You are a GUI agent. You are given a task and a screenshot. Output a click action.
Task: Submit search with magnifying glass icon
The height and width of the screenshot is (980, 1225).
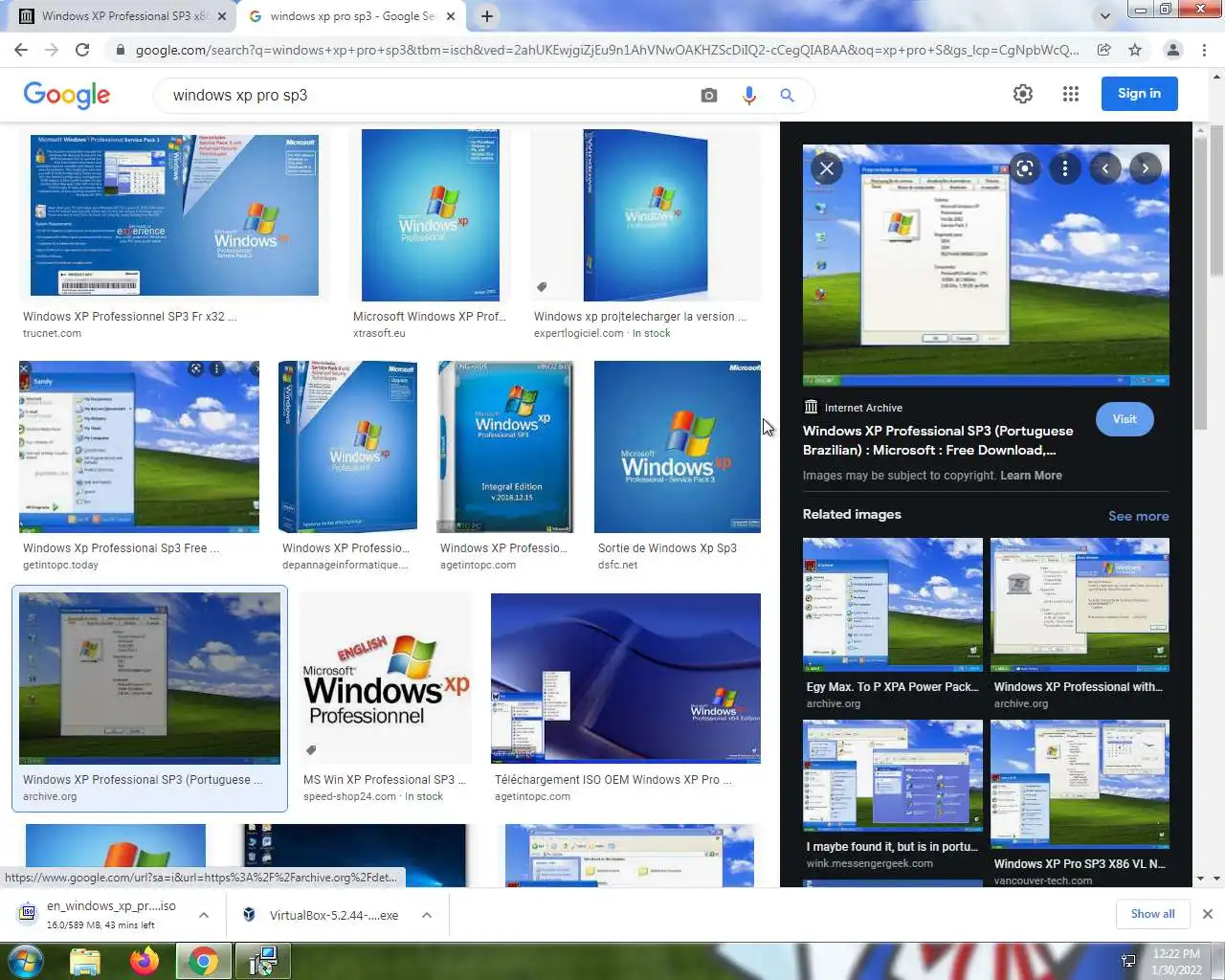[x=787, y=95]
